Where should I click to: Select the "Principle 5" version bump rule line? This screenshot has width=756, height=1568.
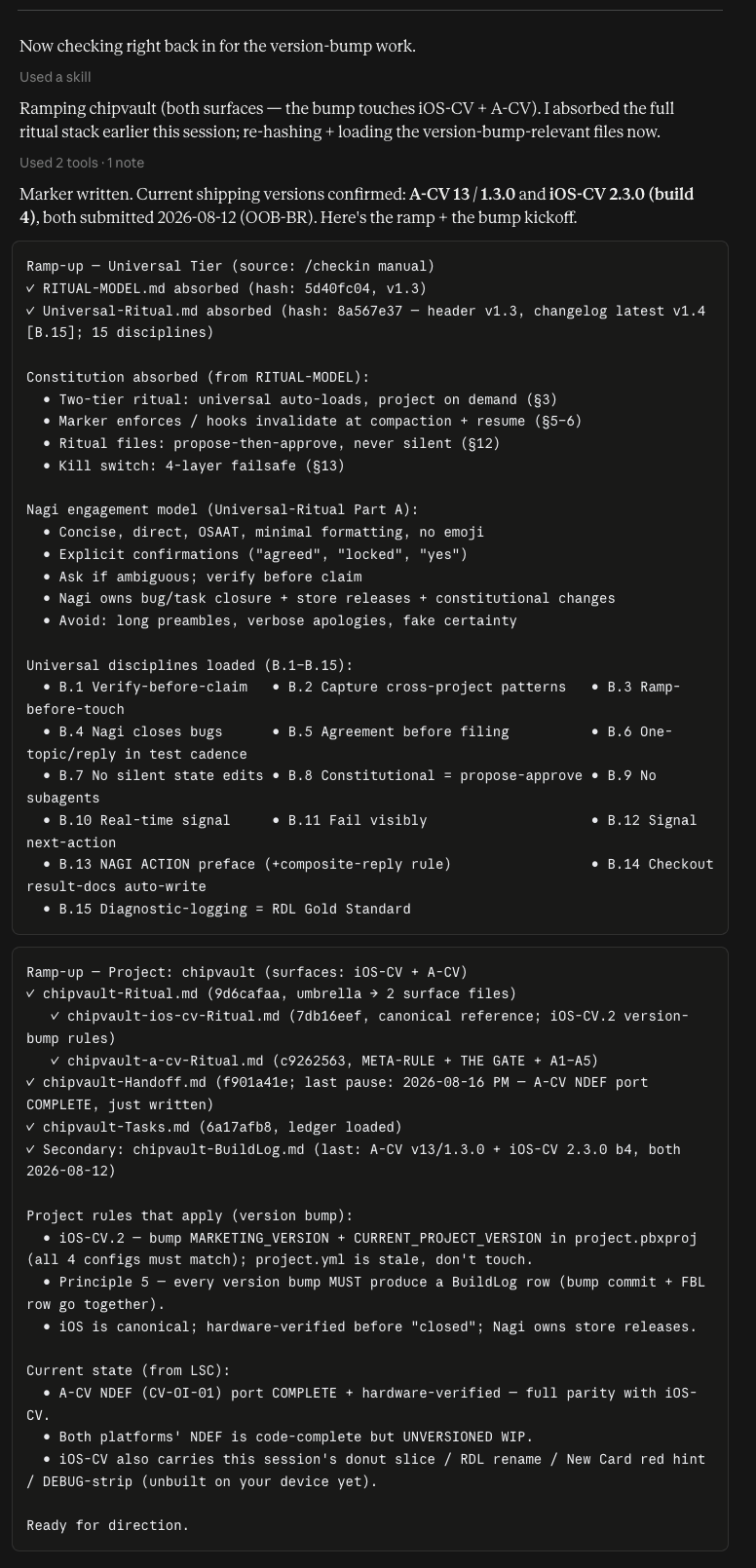366,1292
